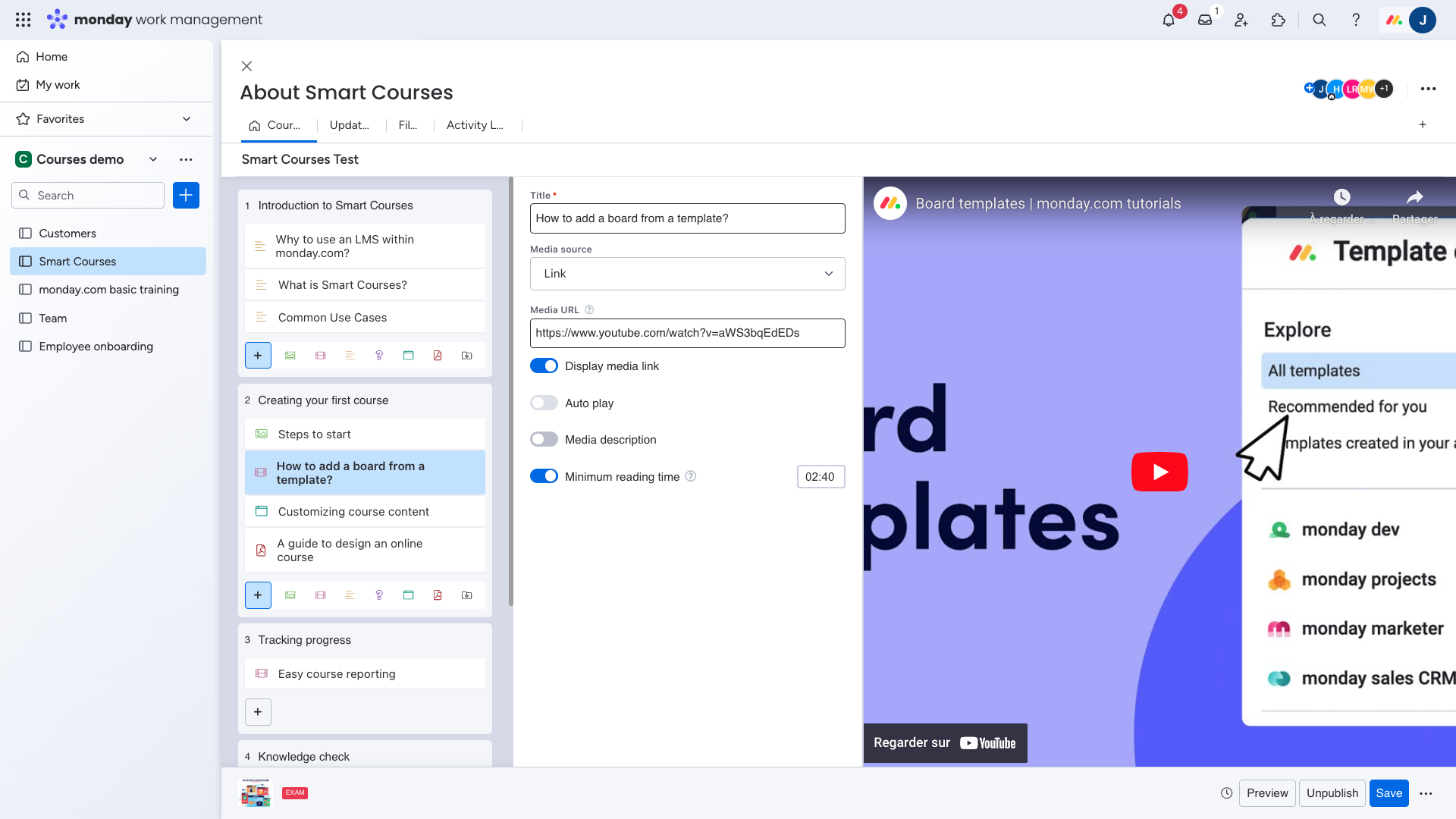Add PDF lesson in Introduction section
The image size is (1456, 819).
tap(438, 356)
